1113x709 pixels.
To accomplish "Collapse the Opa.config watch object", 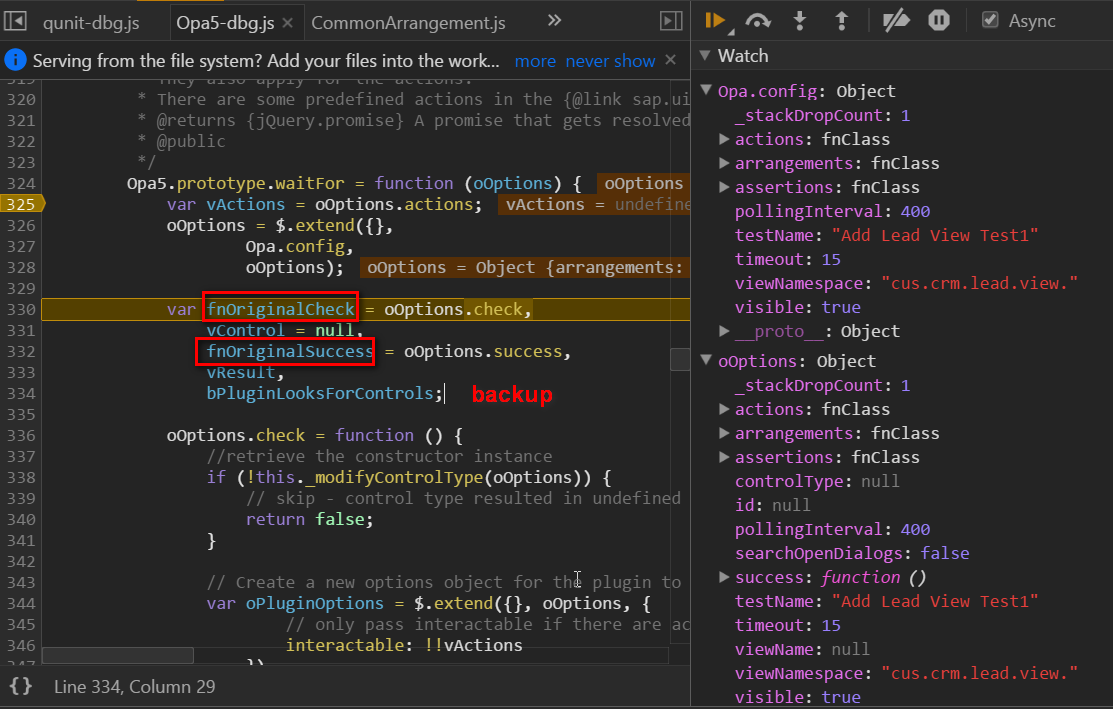I will tap(706, 90).
